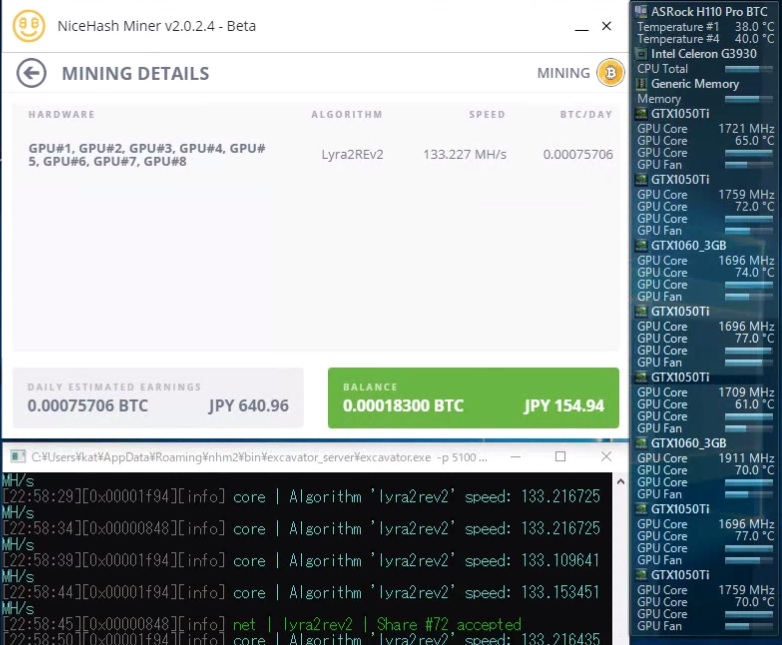Close the NiceHash Miner window

[x=606, y=26]
